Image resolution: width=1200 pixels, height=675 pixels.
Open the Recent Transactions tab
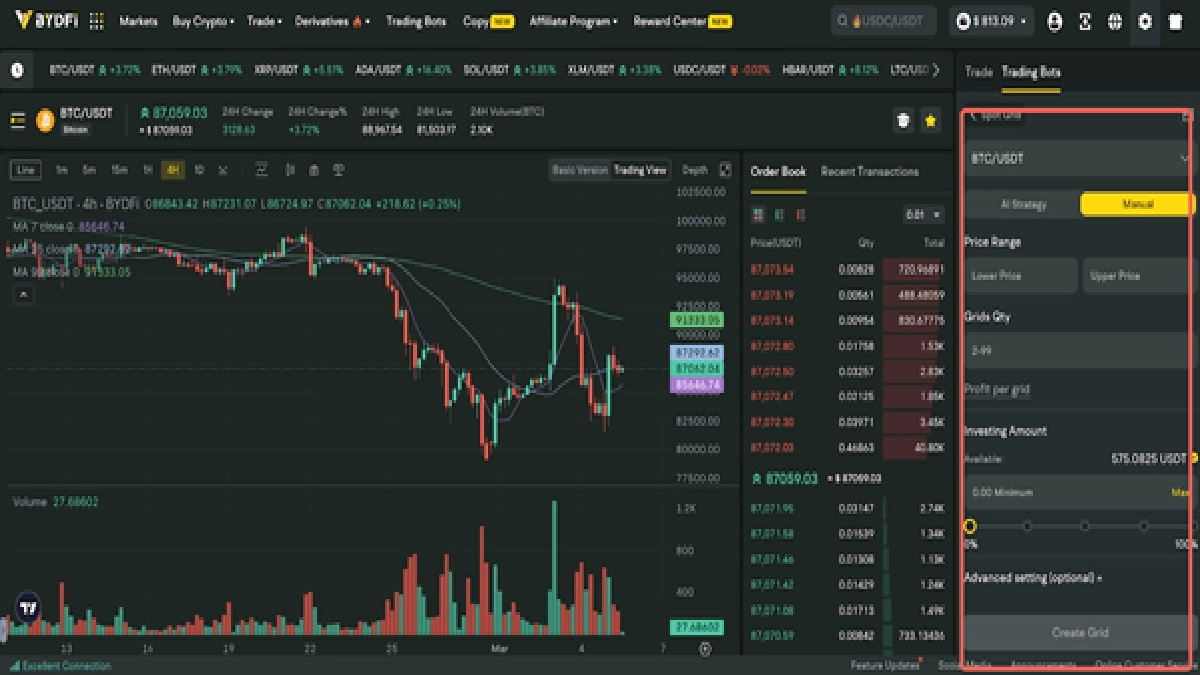tap(869, 171)
